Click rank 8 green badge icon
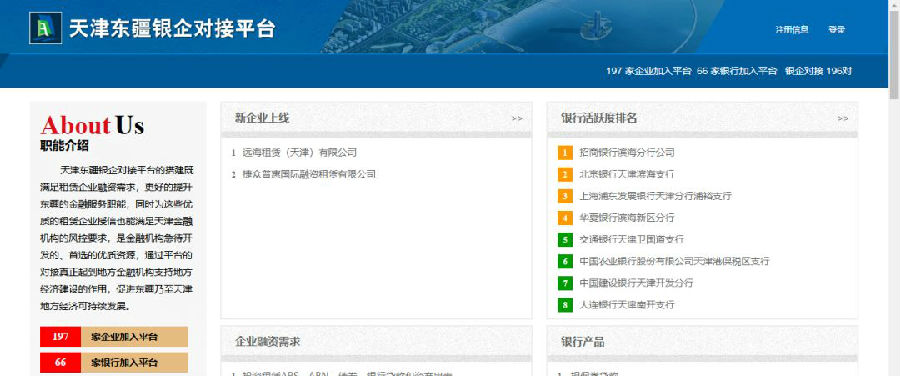The image size is (900, 376). click(565, 305)
